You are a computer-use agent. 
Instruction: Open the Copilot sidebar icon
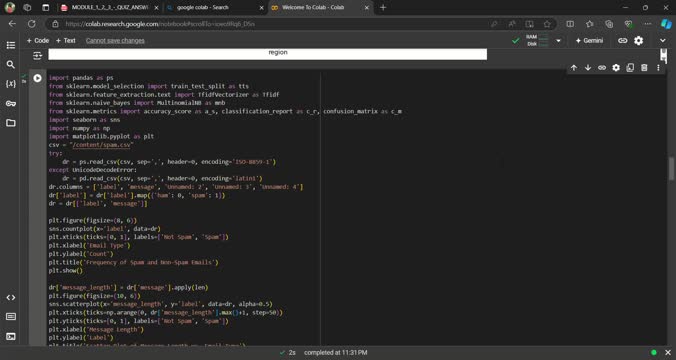click(x=666, y=24)
